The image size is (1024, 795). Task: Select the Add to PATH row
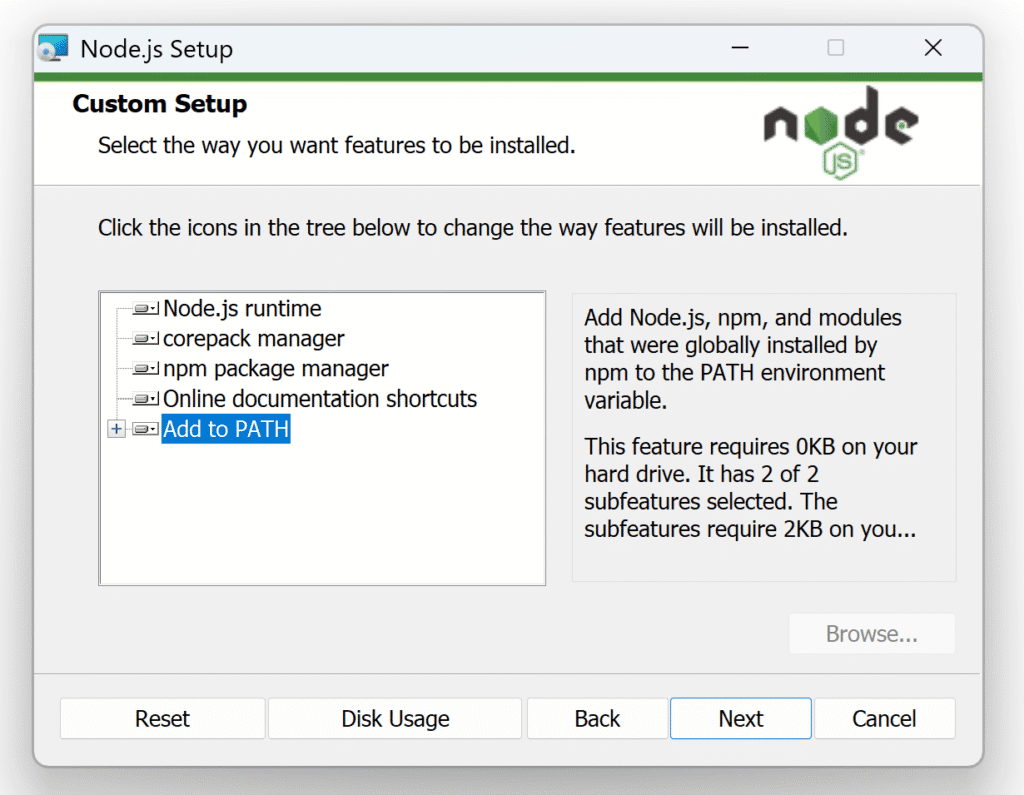point(226,429)
